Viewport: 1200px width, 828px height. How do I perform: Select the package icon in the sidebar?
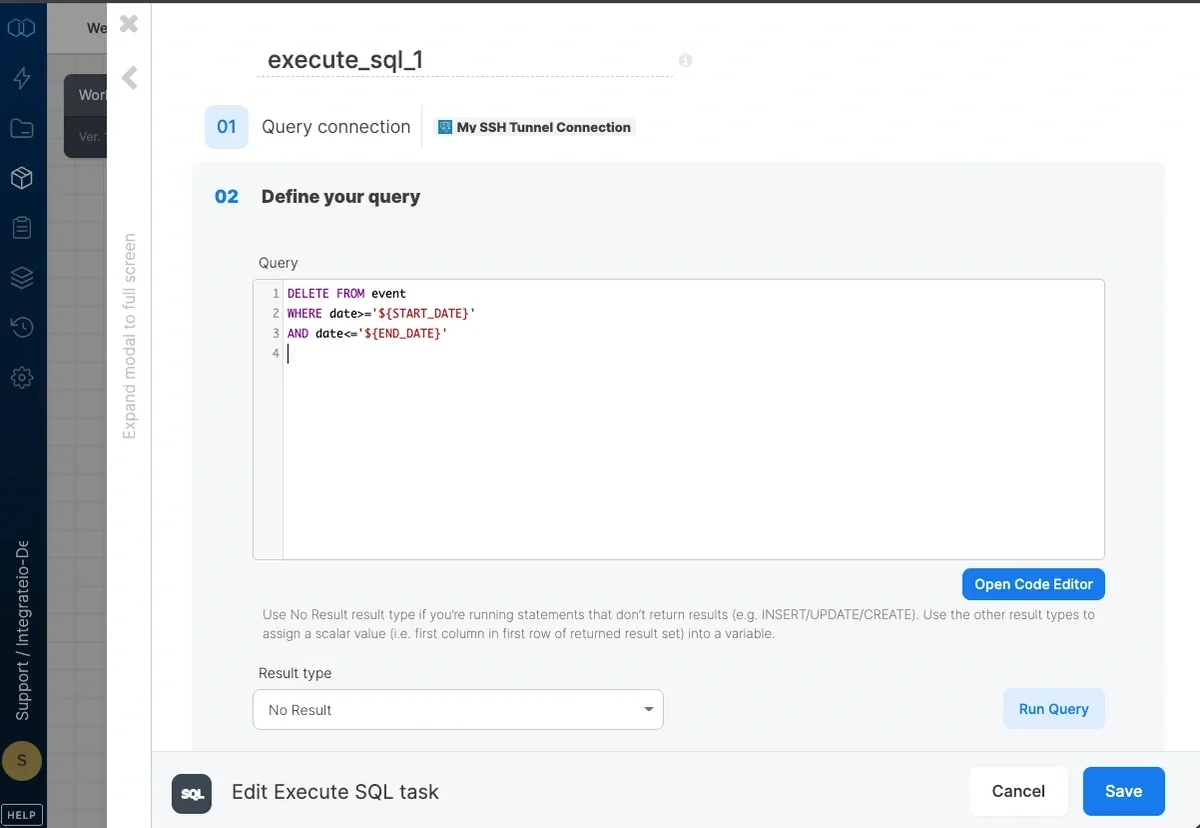point(22,178)
